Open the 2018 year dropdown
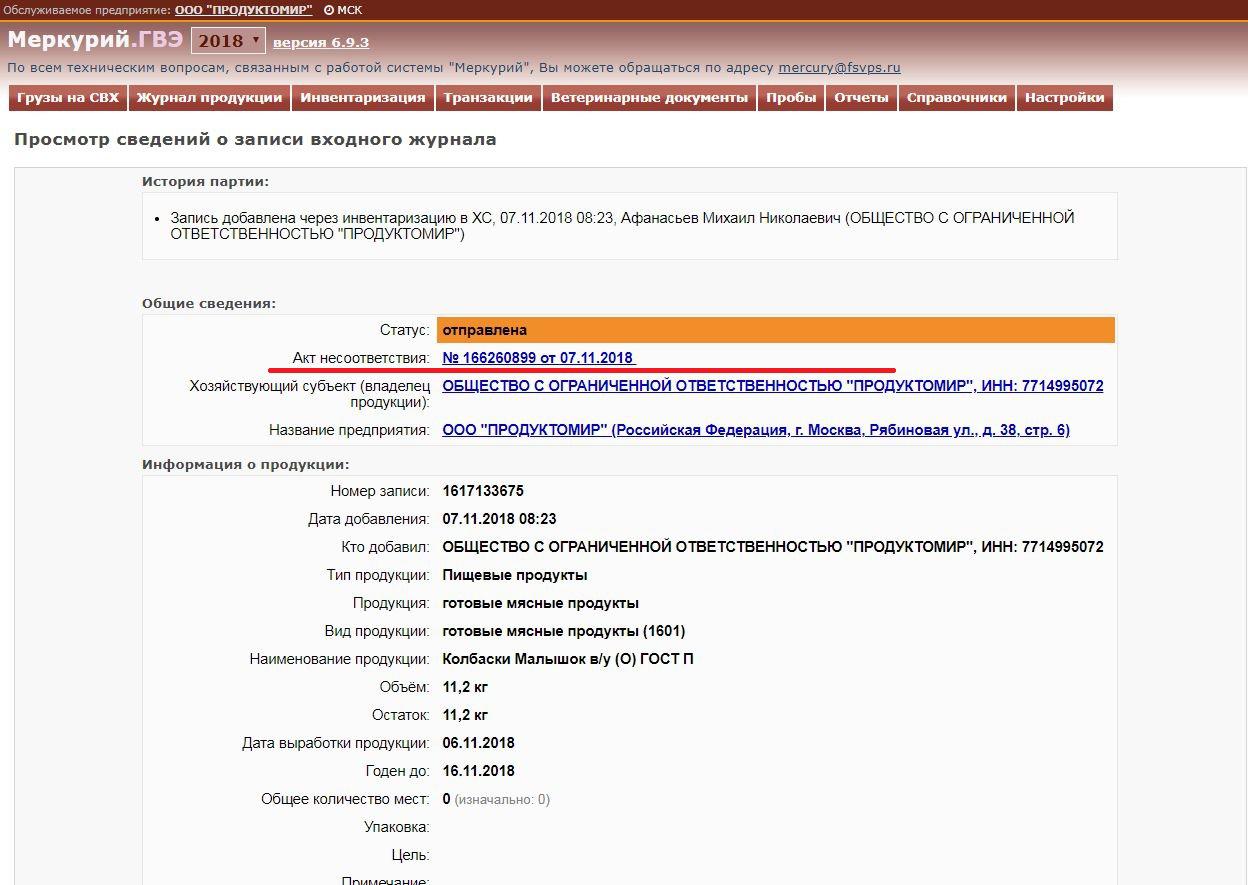1248x885 pixels. pyautogui.click(x=228, y=41)
